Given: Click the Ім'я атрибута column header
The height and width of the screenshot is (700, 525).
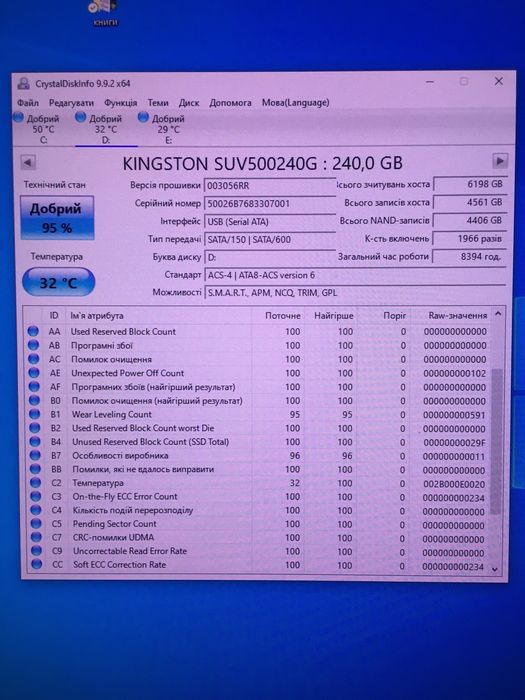Looking at the screenshot, I should click(x=159, y=316).
